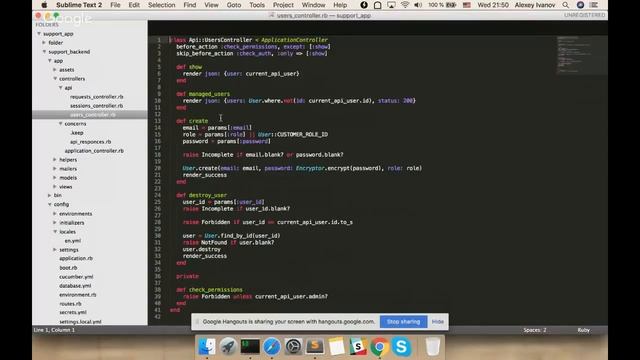This screenshot has height=360, width=640.
Task: Expand the mailers folder
Action: pos(55,169)
